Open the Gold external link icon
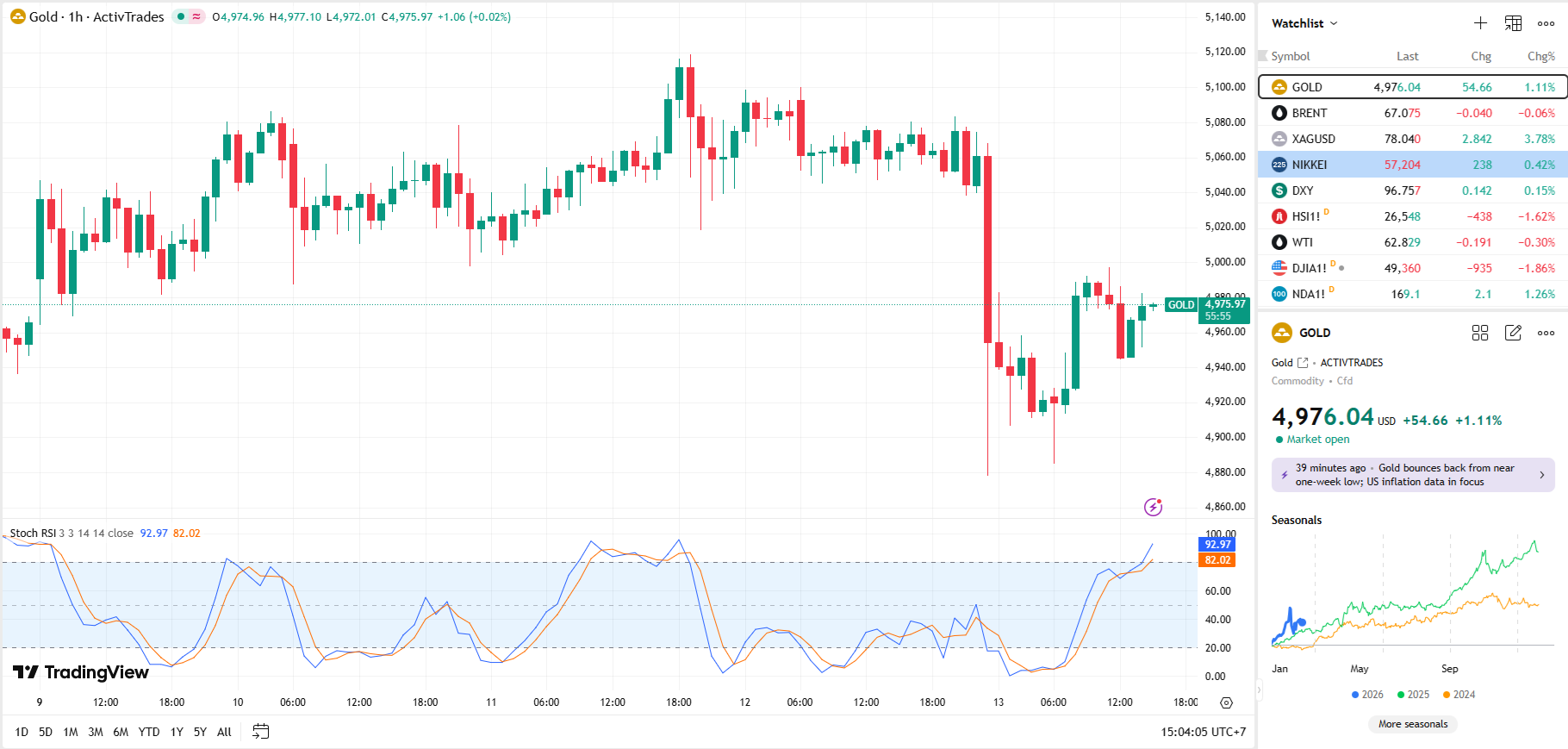Screen dimensions: 1568x749 [x=1303, y=363]
